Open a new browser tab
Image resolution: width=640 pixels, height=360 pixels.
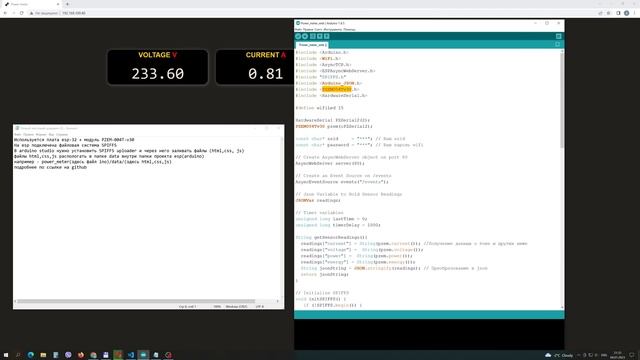pyautogui.click(x=67, y=4)
